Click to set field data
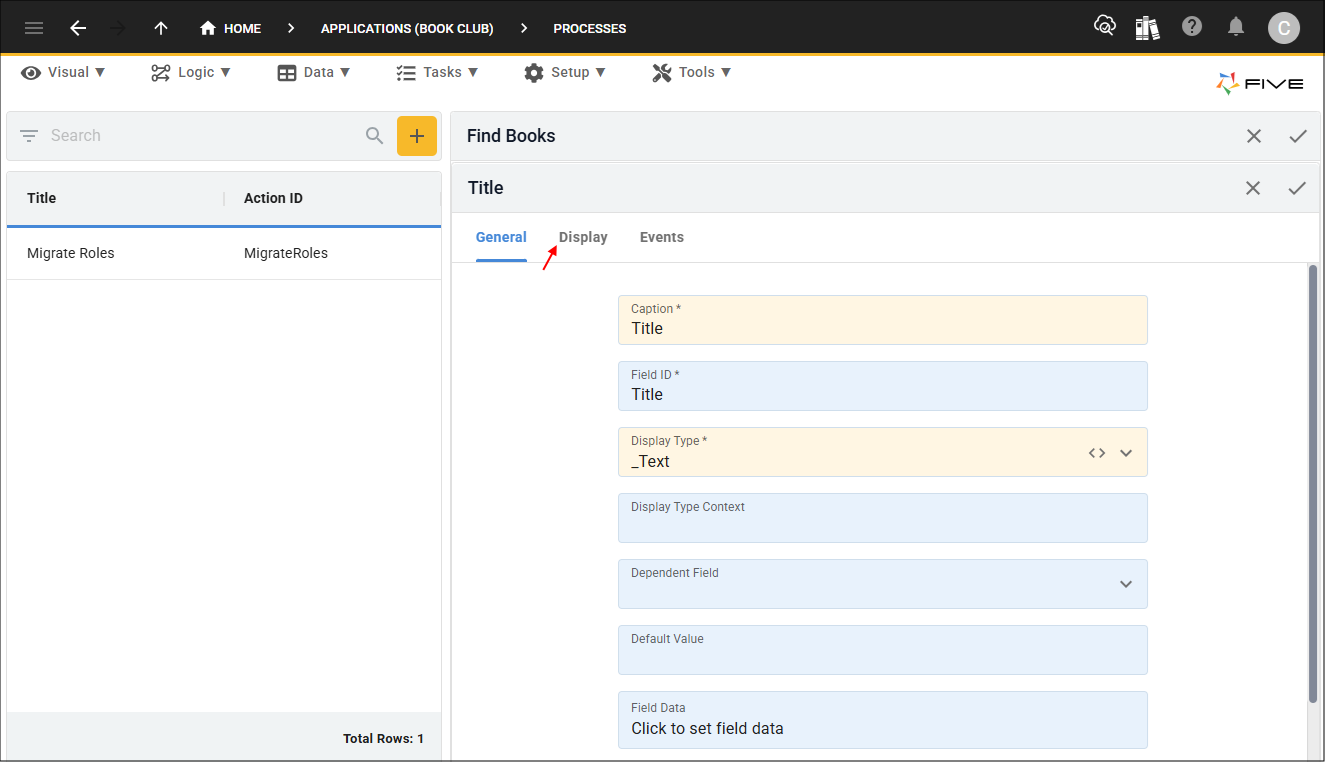This screenshot has height=762, width=1325. pos(883,720)
